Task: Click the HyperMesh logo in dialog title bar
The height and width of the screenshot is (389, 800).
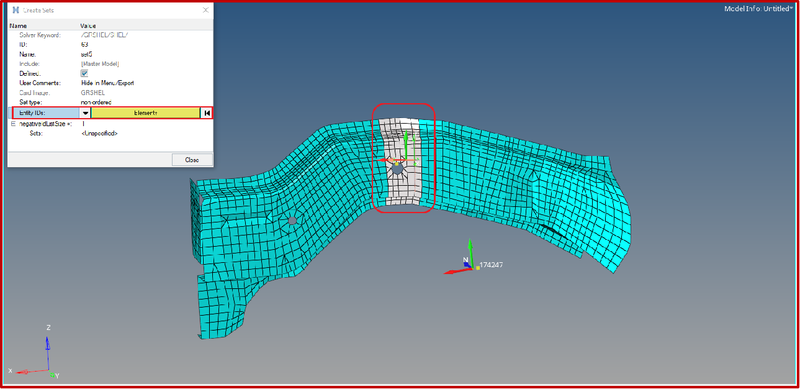Action: coord(15,10)
